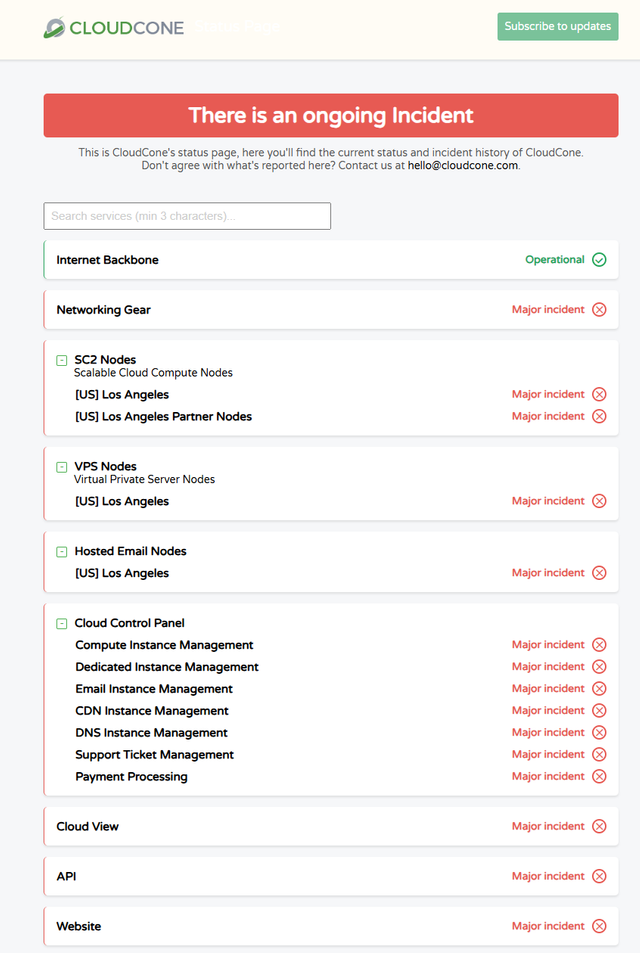Click the VPS Nodes heading

coord(105,466)
